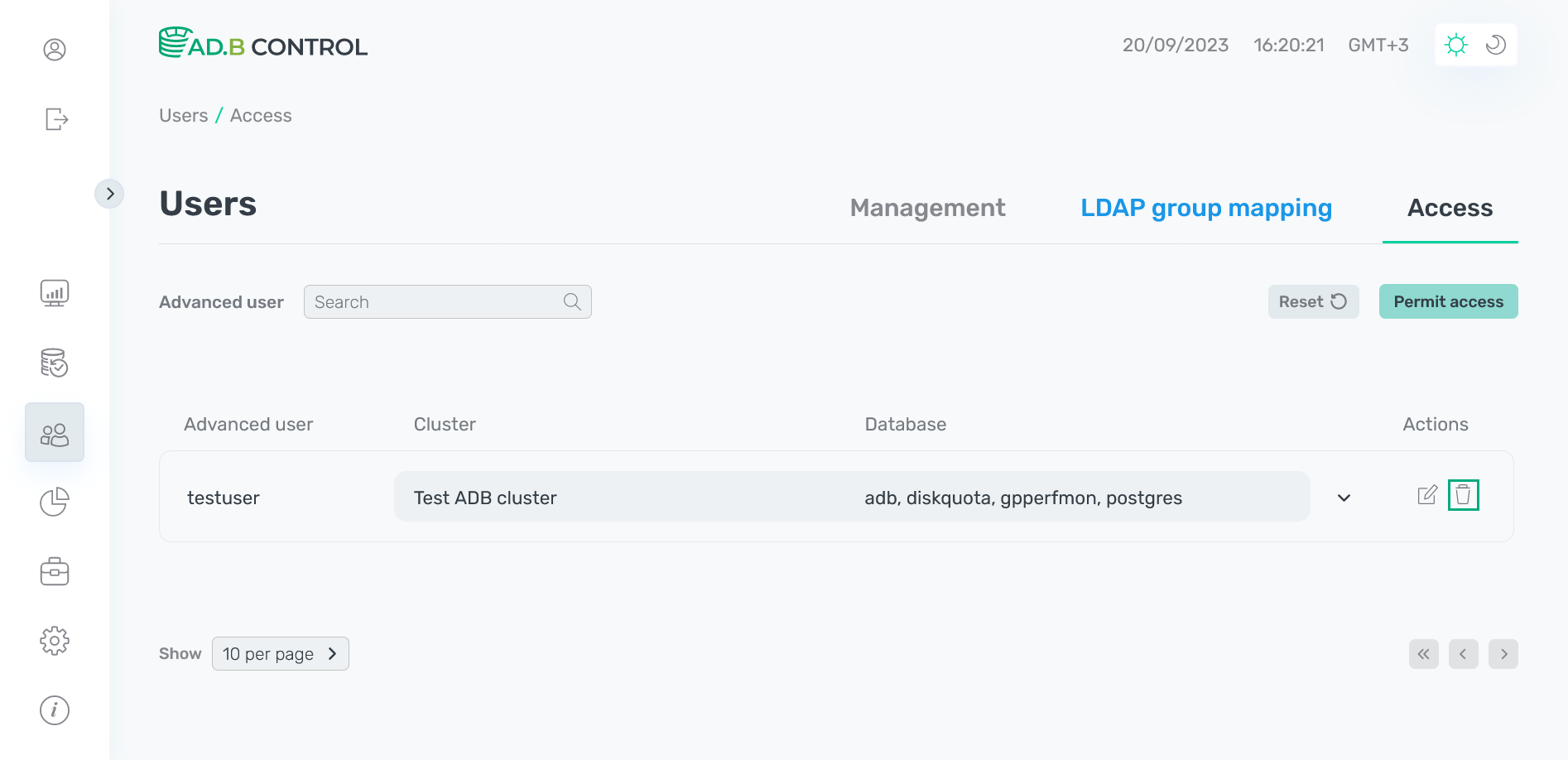Expand the testuser row details chevron

[1344, 498]
